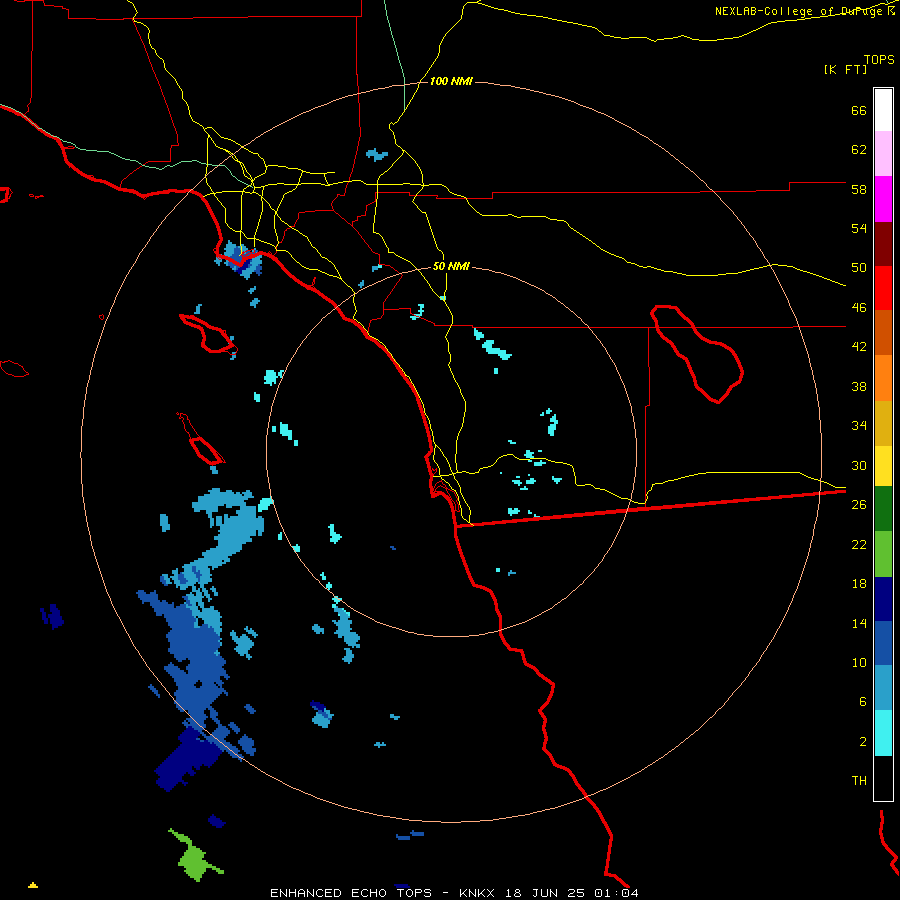Click the legend value '34'
This screenshot has width=900, height=900.
pyautogui.click(x=859, y=425)
